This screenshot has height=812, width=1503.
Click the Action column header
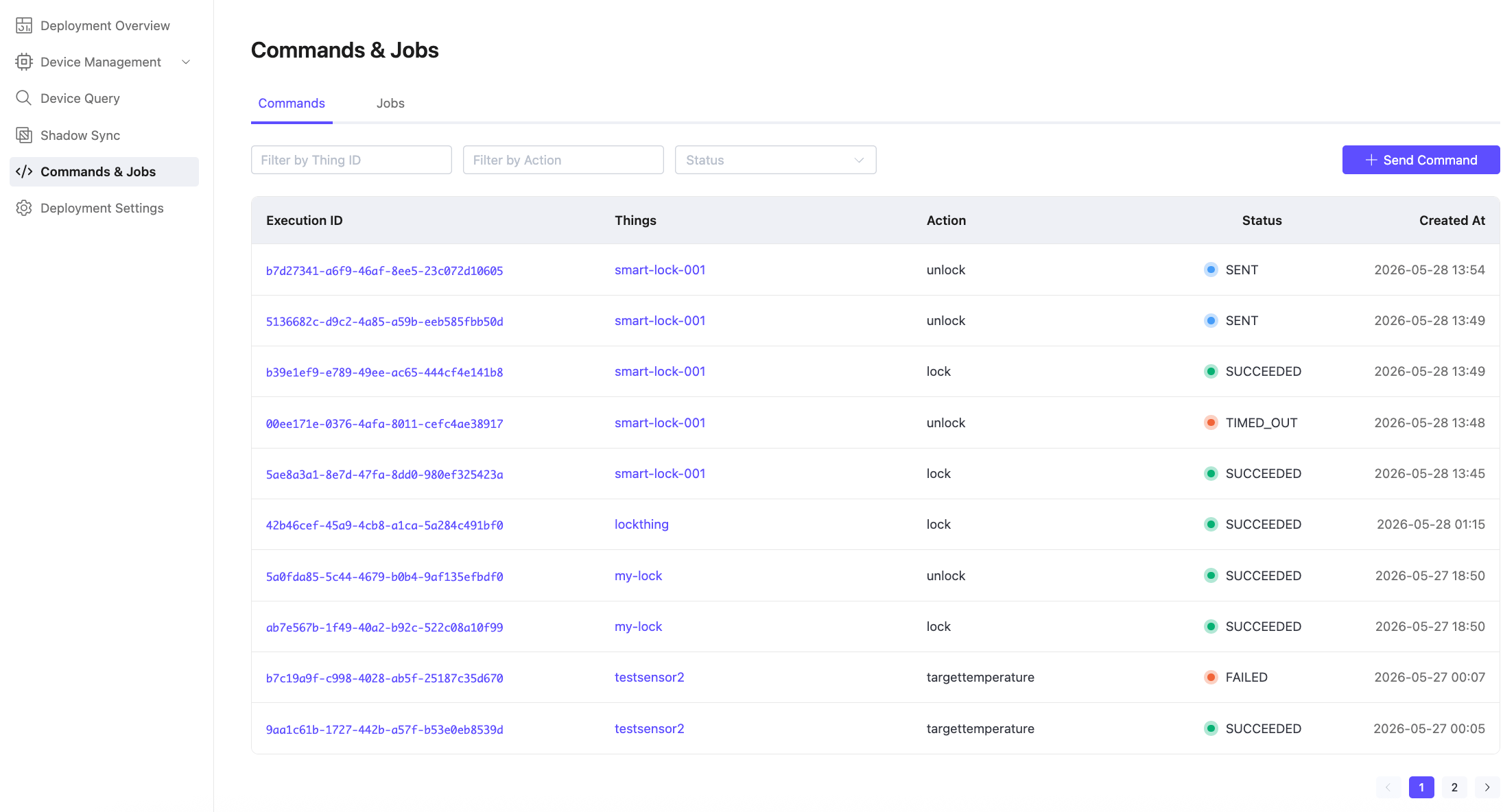coord(946,220)
